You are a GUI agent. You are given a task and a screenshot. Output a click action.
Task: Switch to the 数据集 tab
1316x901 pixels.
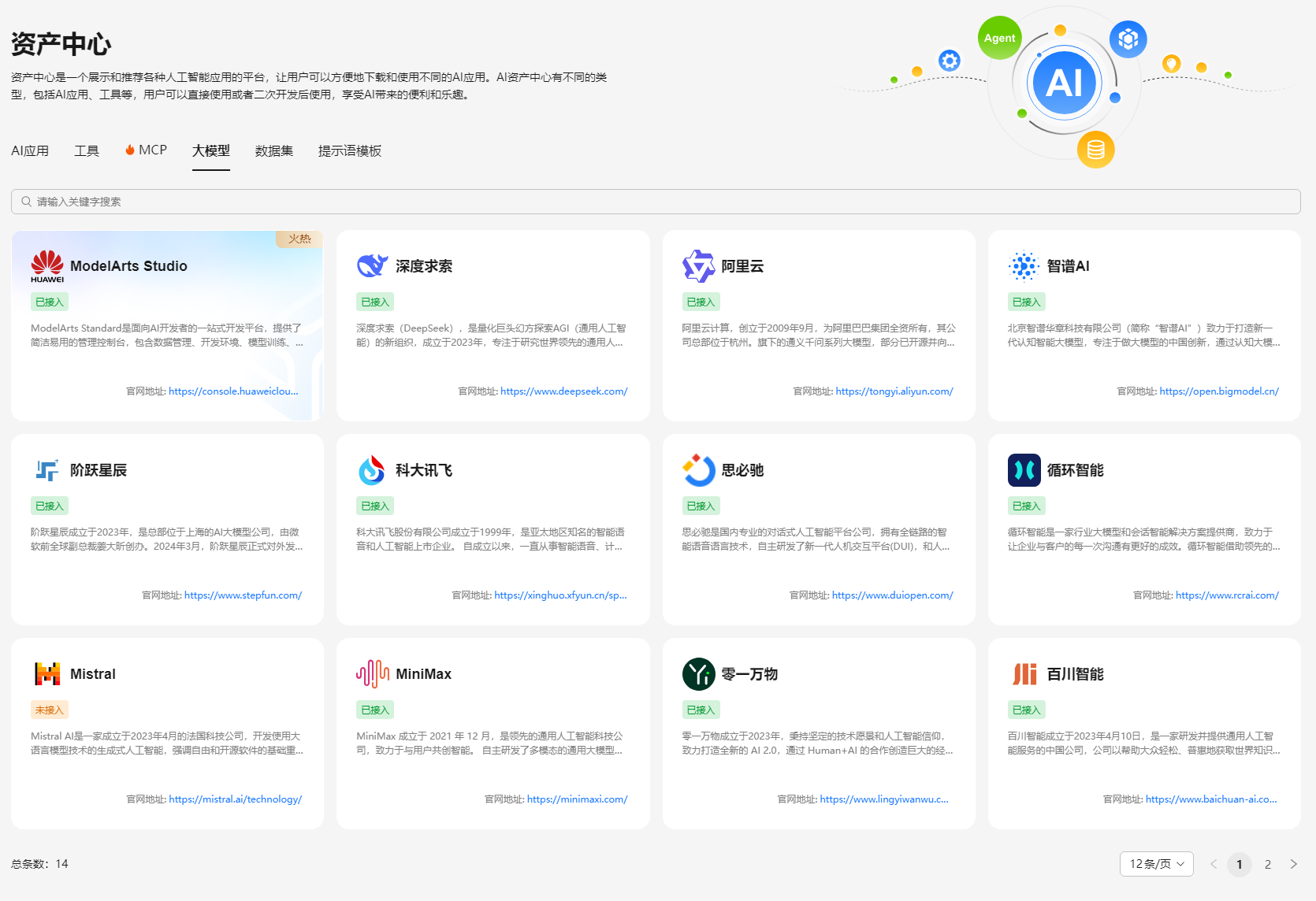tap(273, 150)
